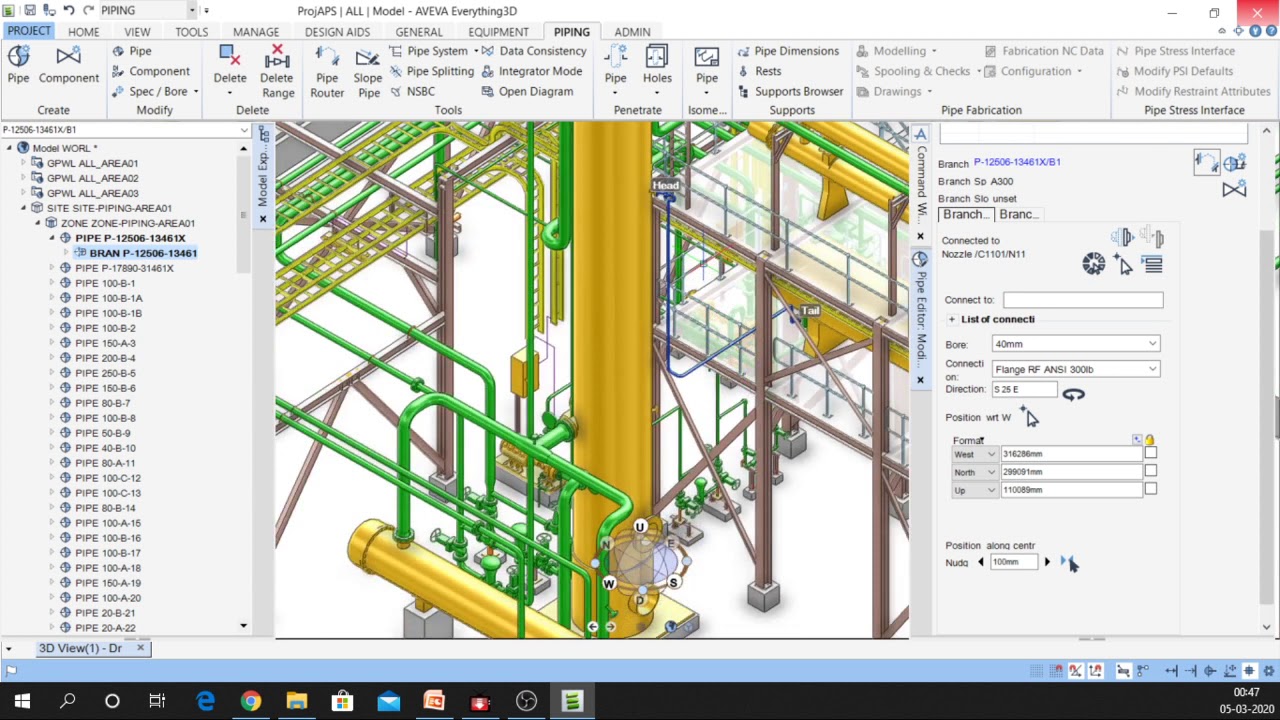The image size is (1280, 720).
Task: Run Data Consistency check
Action: [533, 51]
